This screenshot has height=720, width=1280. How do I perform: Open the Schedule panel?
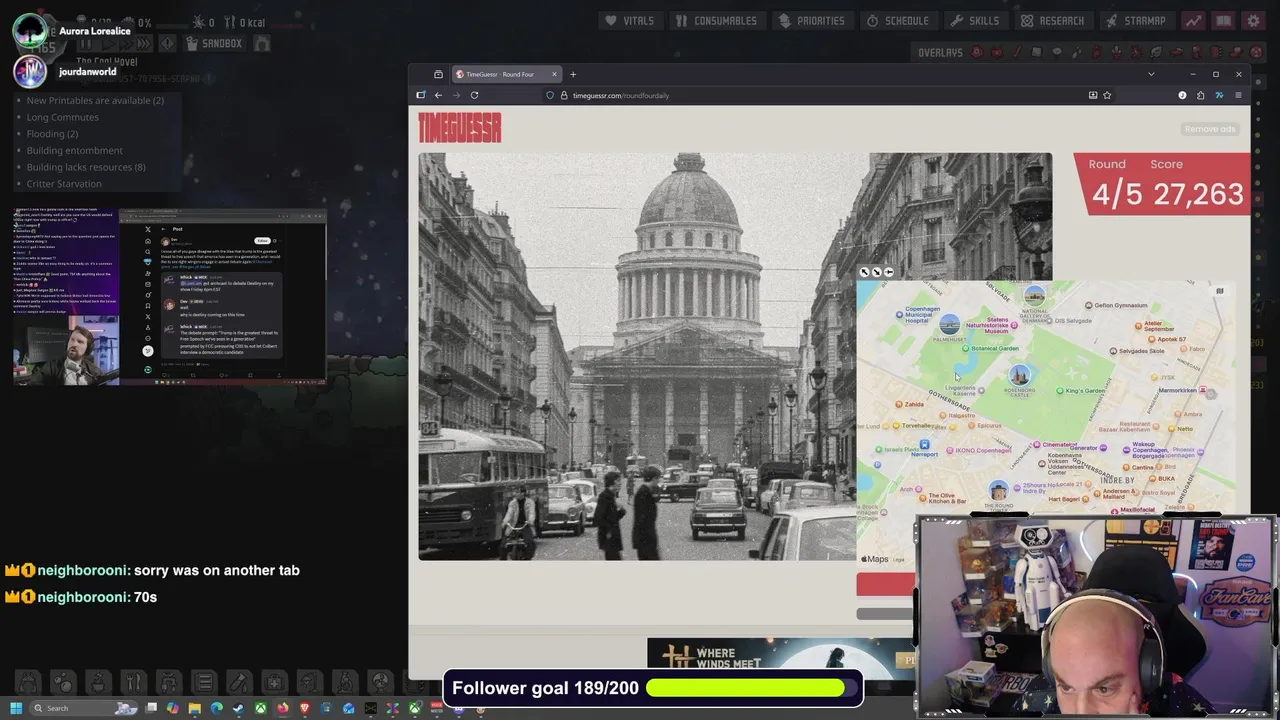(897, 20)
